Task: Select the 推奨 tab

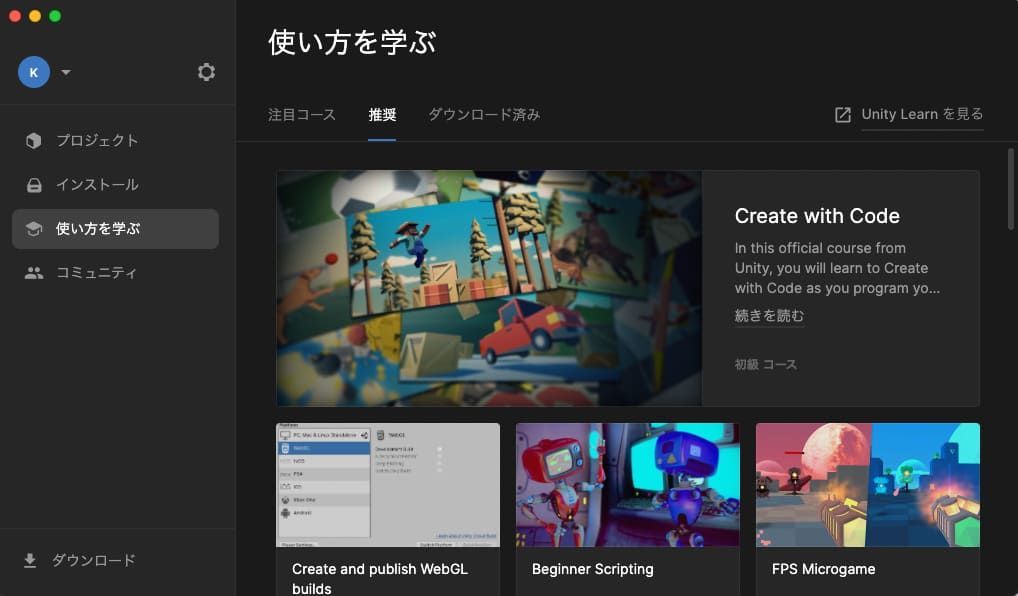Action: pyautogui.click(x=382, y=115)
